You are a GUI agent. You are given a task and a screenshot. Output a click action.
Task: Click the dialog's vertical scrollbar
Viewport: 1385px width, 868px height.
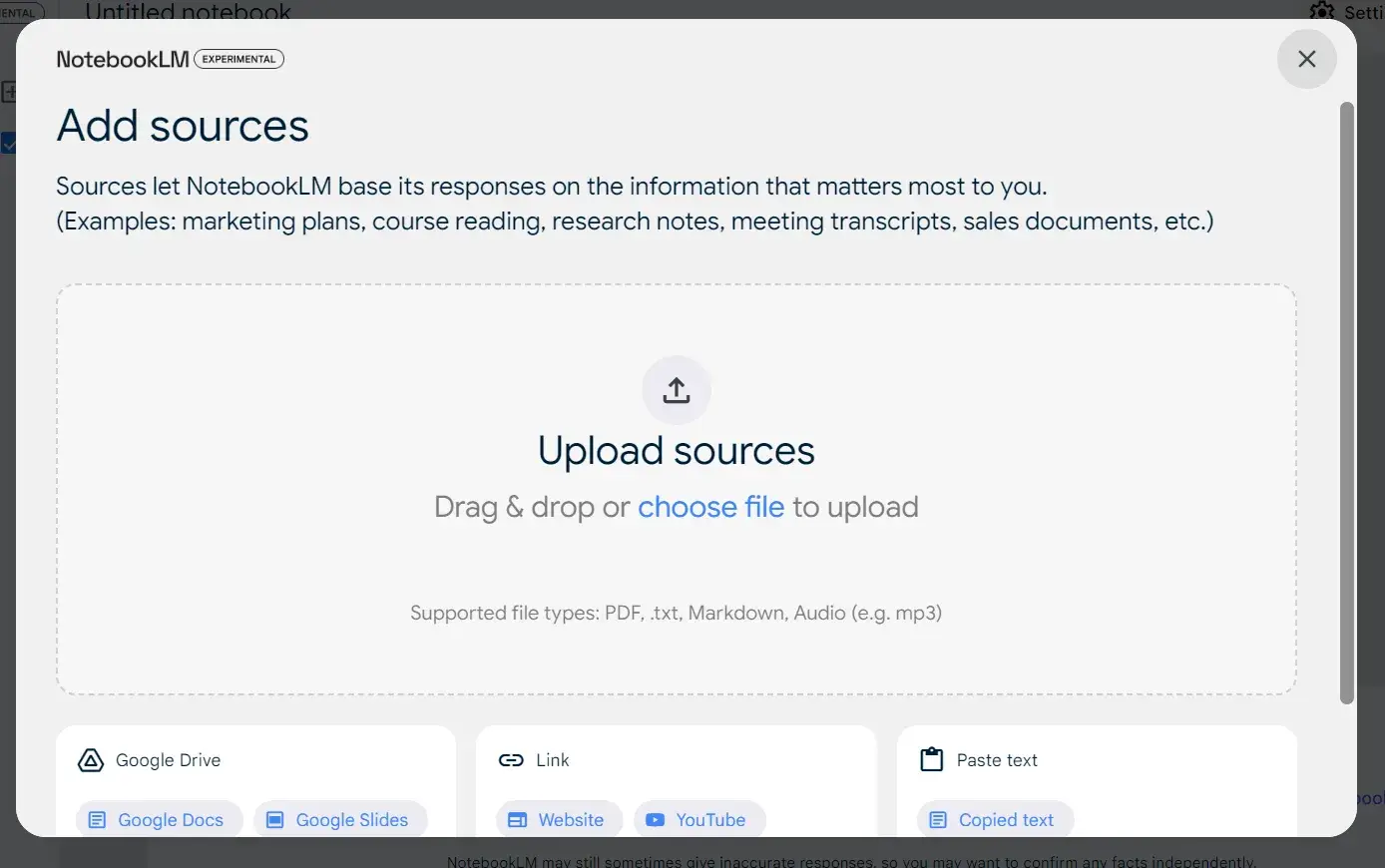[1346, 403]
